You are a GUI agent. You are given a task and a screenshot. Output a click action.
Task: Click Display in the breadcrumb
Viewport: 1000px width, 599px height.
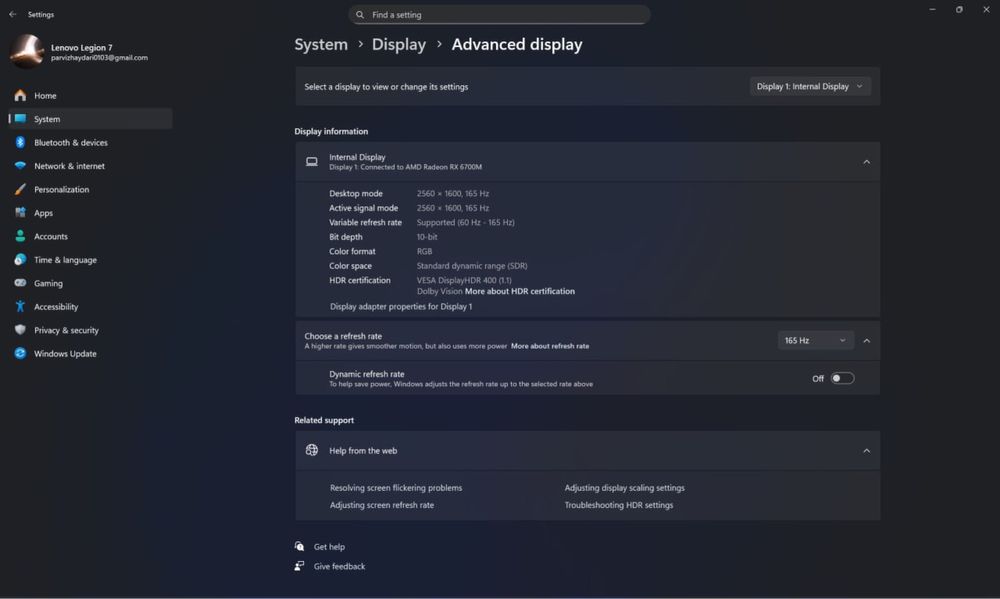(399, 45)
